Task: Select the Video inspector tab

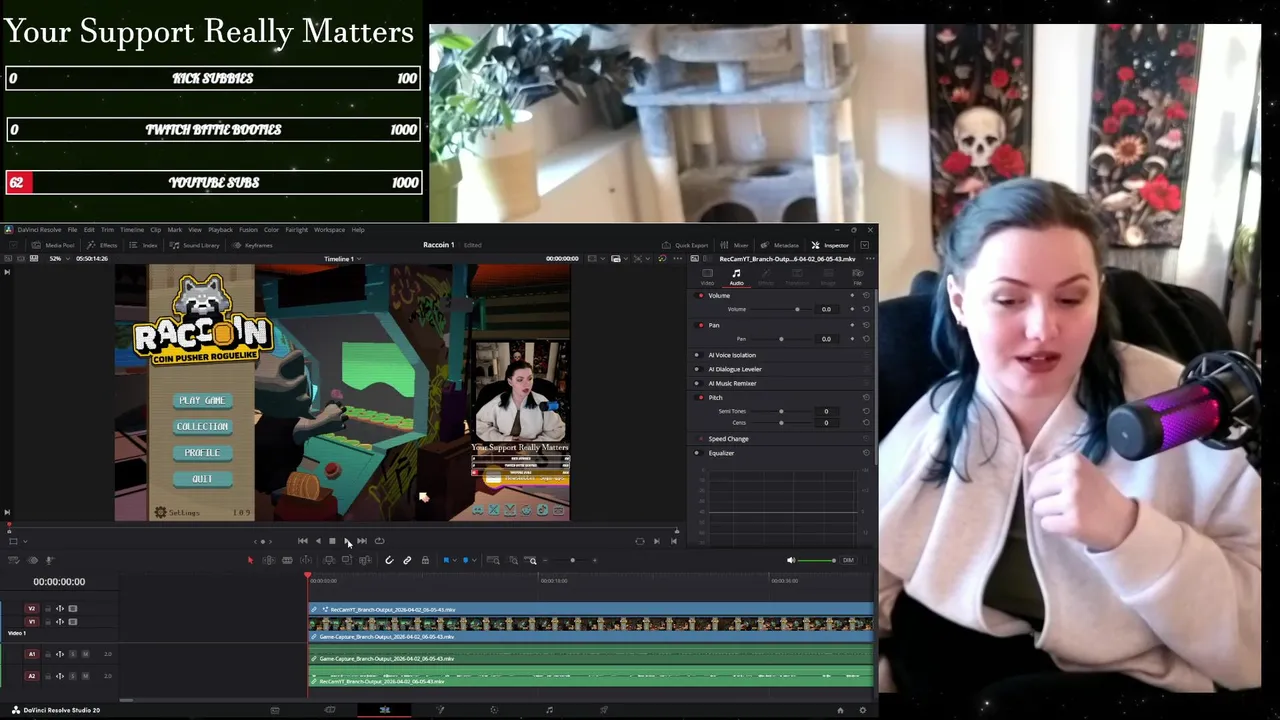Action: [x=707, y=277]
